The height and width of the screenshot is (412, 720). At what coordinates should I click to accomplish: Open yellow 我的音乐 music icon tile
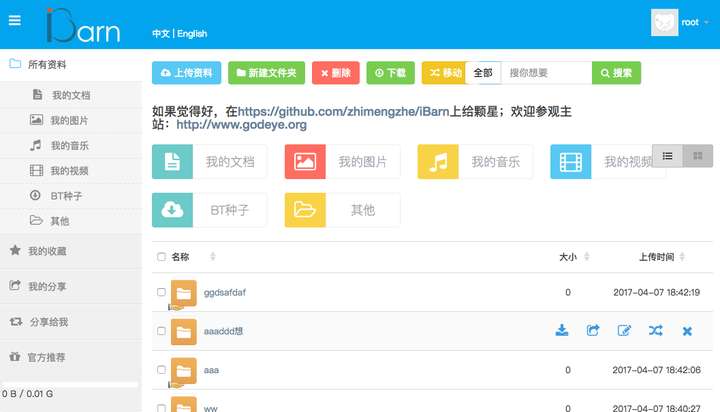pyautogui.click(x=438, y=162)
